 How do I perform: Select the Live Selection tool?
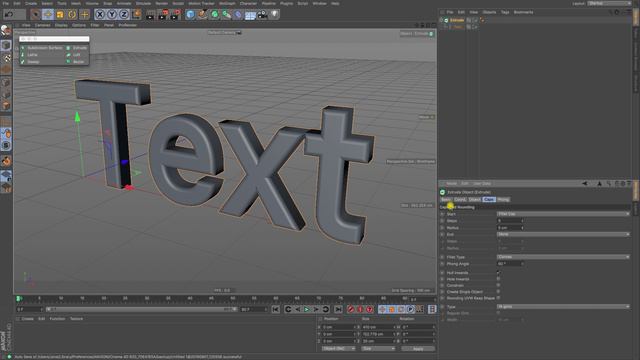(x=36, y=15)
